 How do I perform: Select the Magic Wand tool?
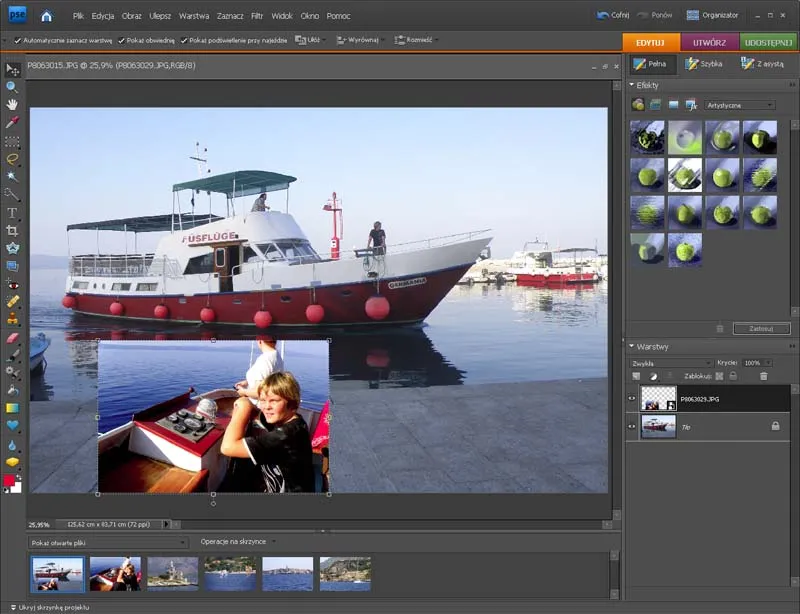(12, 177)
